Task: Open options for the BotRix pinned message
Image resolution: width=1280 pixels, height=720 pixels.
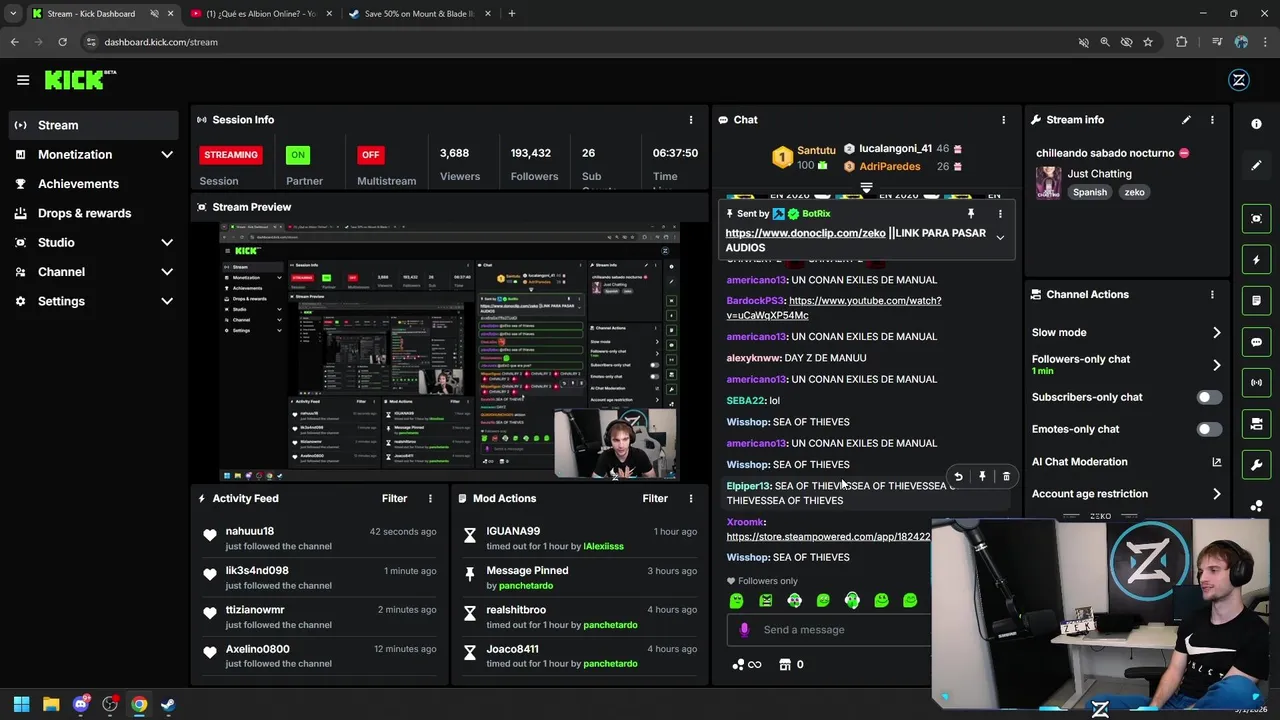Action: coord(1000,214)
